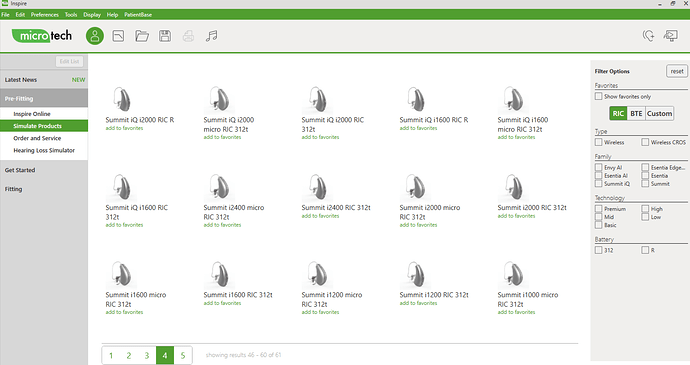The image size is (690, 365).
Task: Check the Wireless CROS type filter
Action: click(645, 142)
